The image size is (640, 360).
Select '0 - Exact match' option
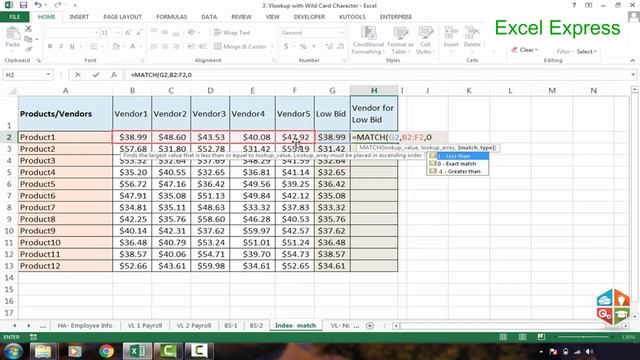[457, 164]
